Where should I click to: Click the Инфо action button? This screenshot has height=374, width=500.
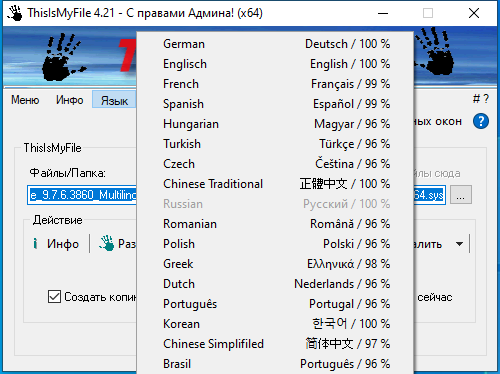(57, 244)
